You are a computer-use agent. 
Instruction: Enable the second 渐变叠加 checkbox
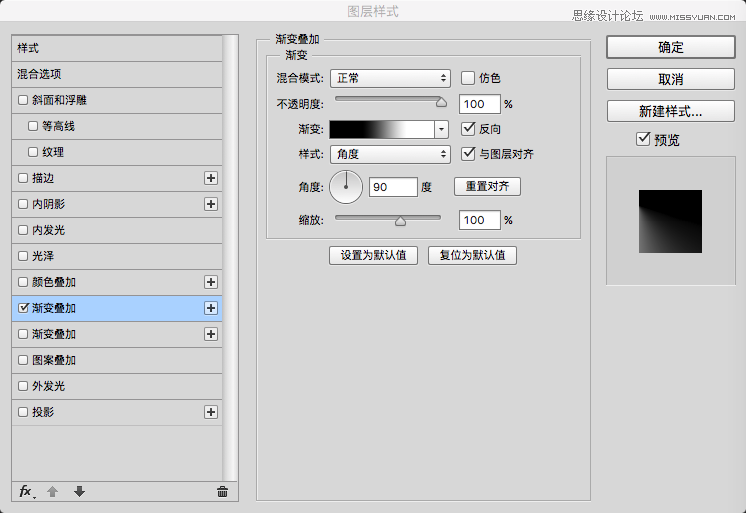[x=23, y=334]
